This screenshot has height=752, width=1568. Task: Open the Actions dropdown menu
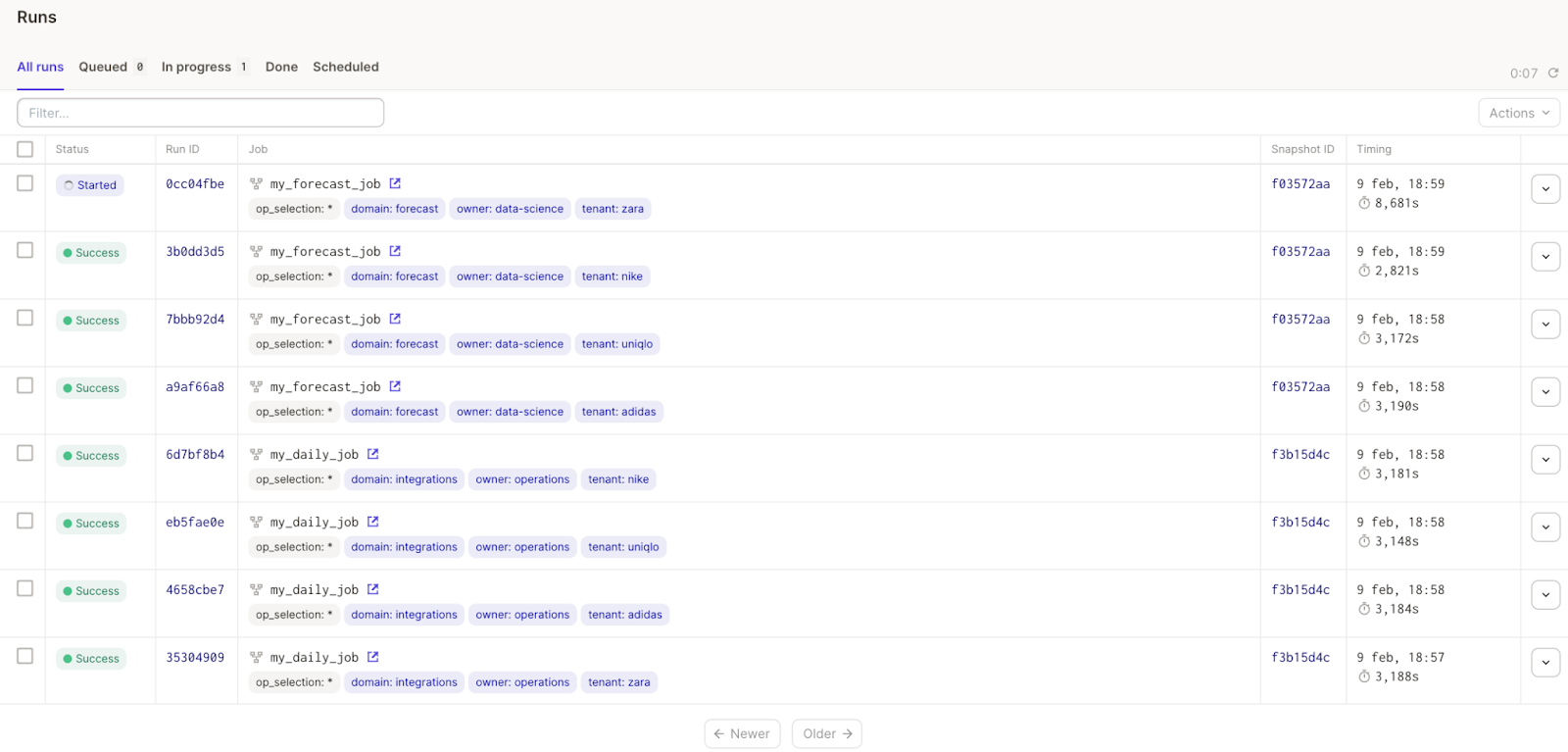(x=1519, y=113)
